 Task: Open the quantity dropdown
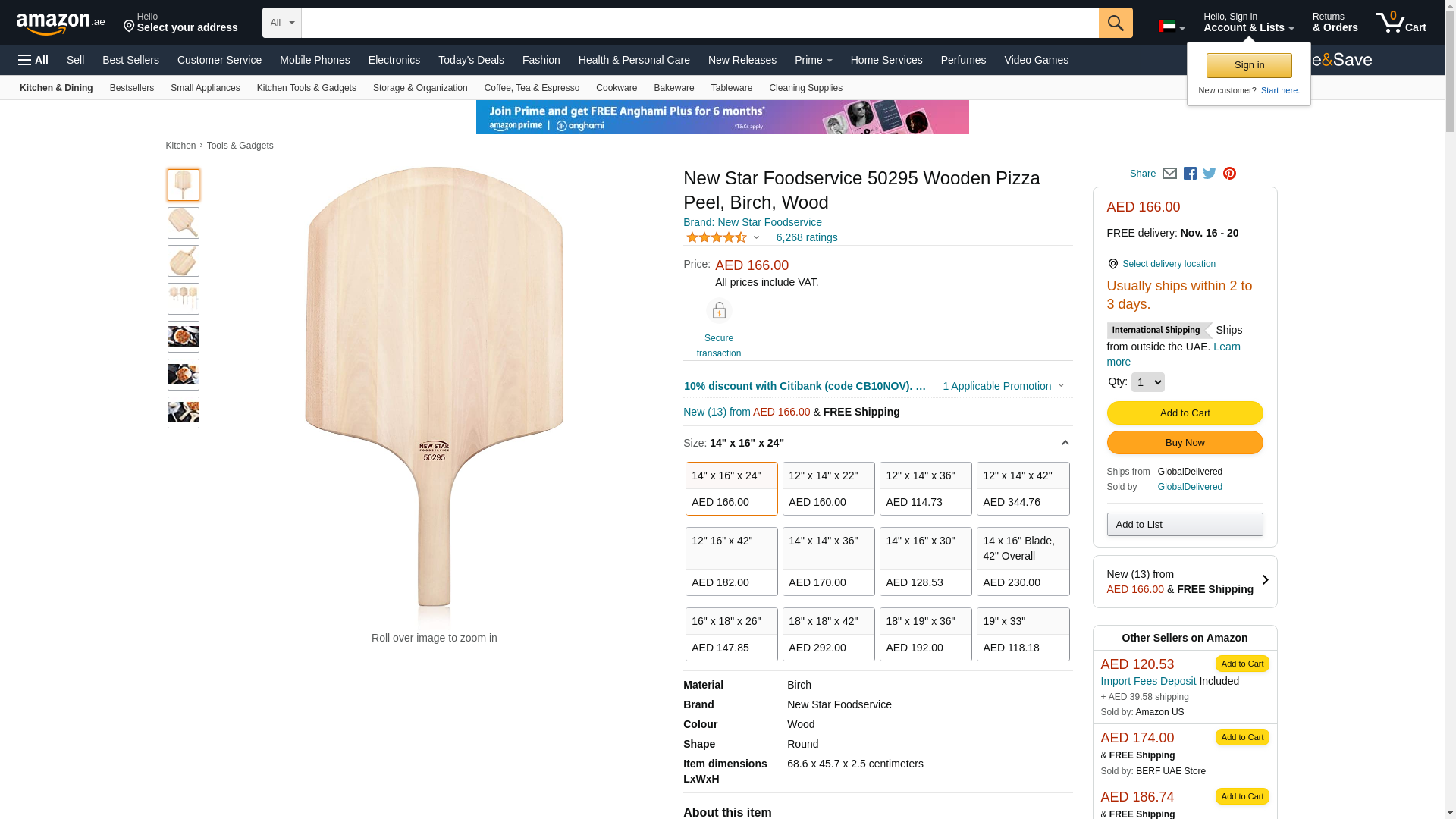coord(1147,382)
